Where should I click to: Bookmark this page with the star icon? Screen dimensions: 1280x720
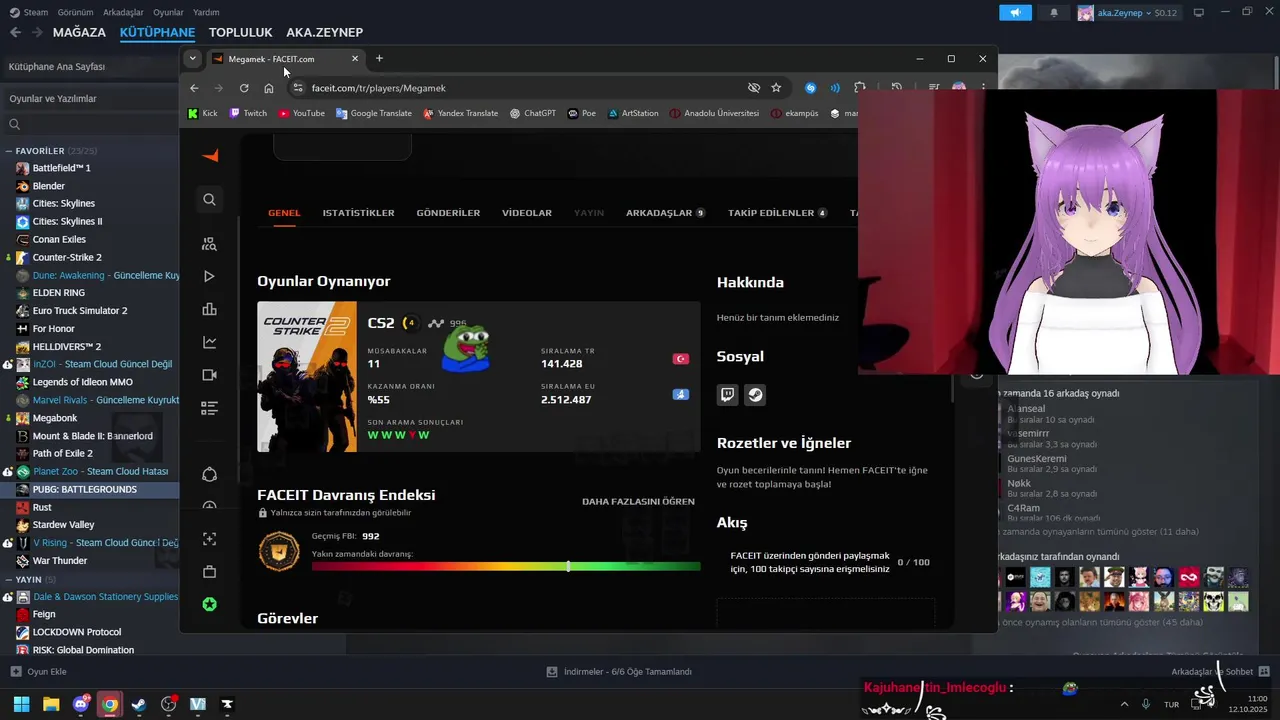pyautogui.click(x=776, y=88)
